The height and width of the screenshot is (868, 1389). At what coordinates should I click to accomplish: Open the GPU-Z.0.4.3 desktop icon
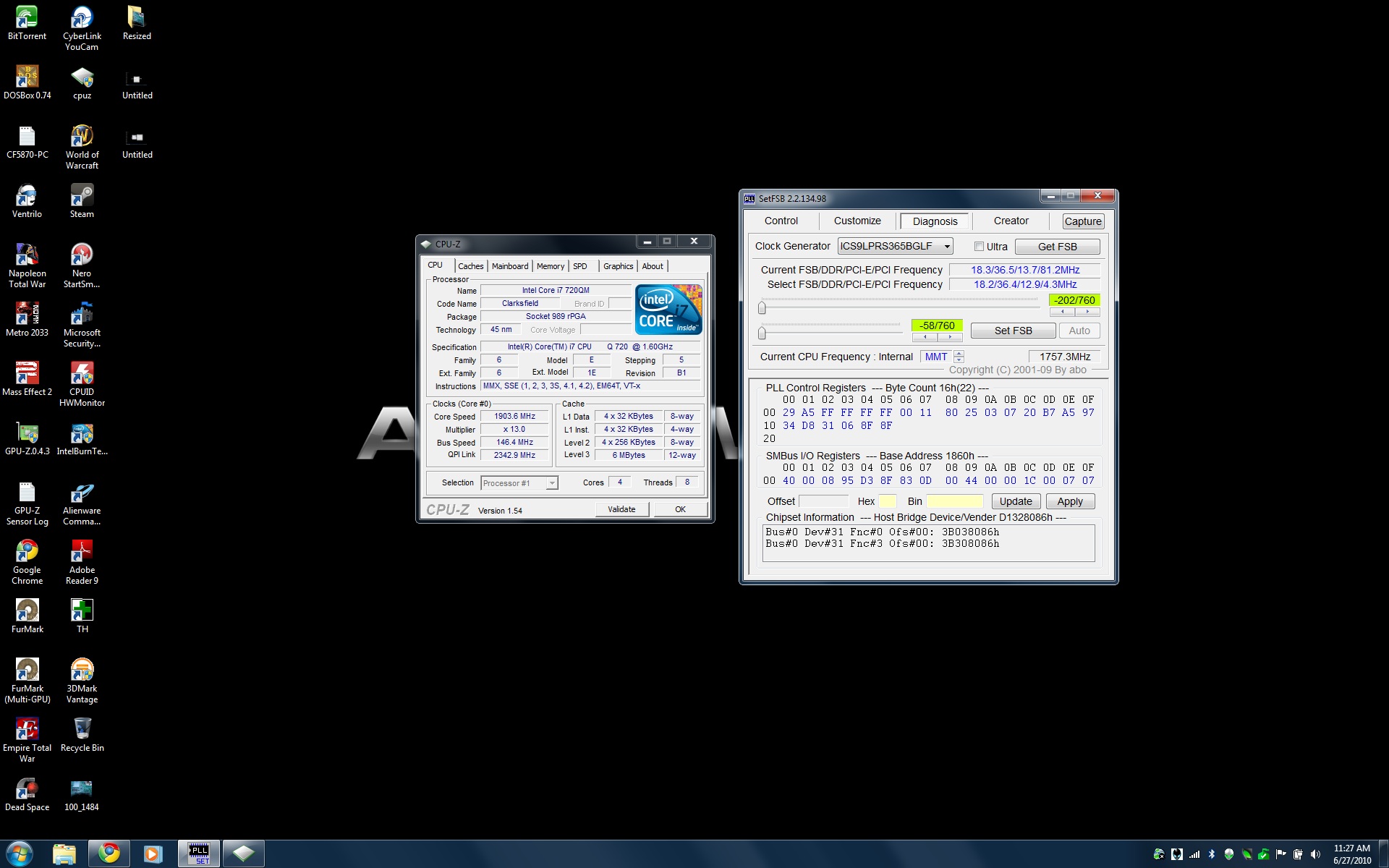tap(27, 438)
